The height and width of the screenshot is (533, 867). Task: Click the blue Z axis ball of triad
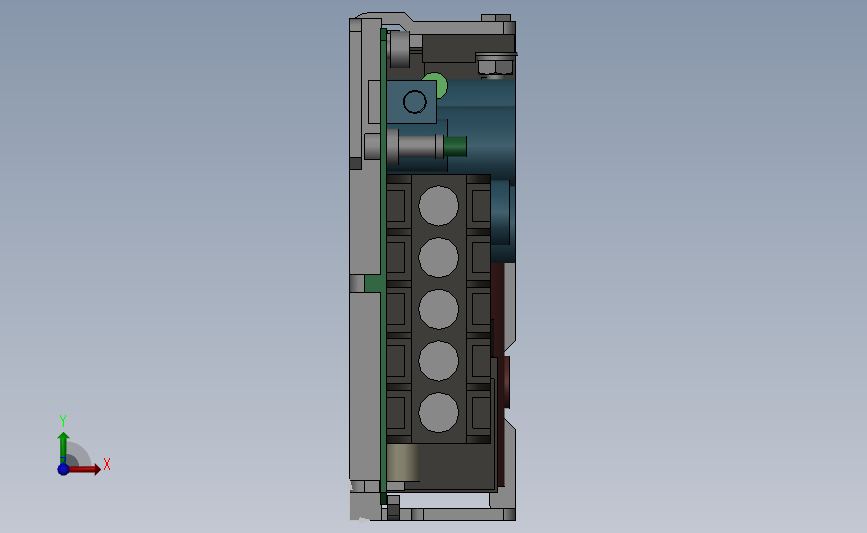[63, 469]
